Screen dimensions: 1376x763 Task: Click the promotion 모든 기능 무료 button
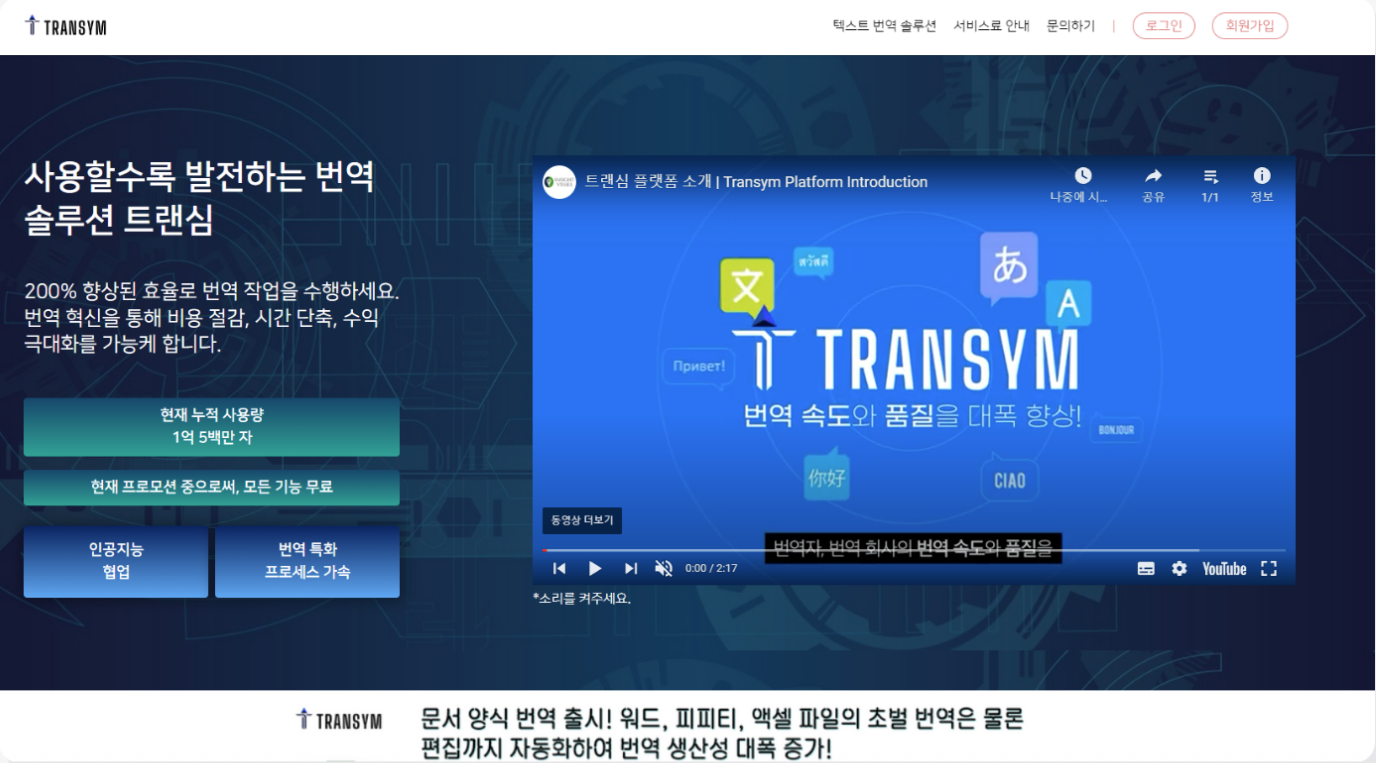pyautogui.click(x=211, y=487)
